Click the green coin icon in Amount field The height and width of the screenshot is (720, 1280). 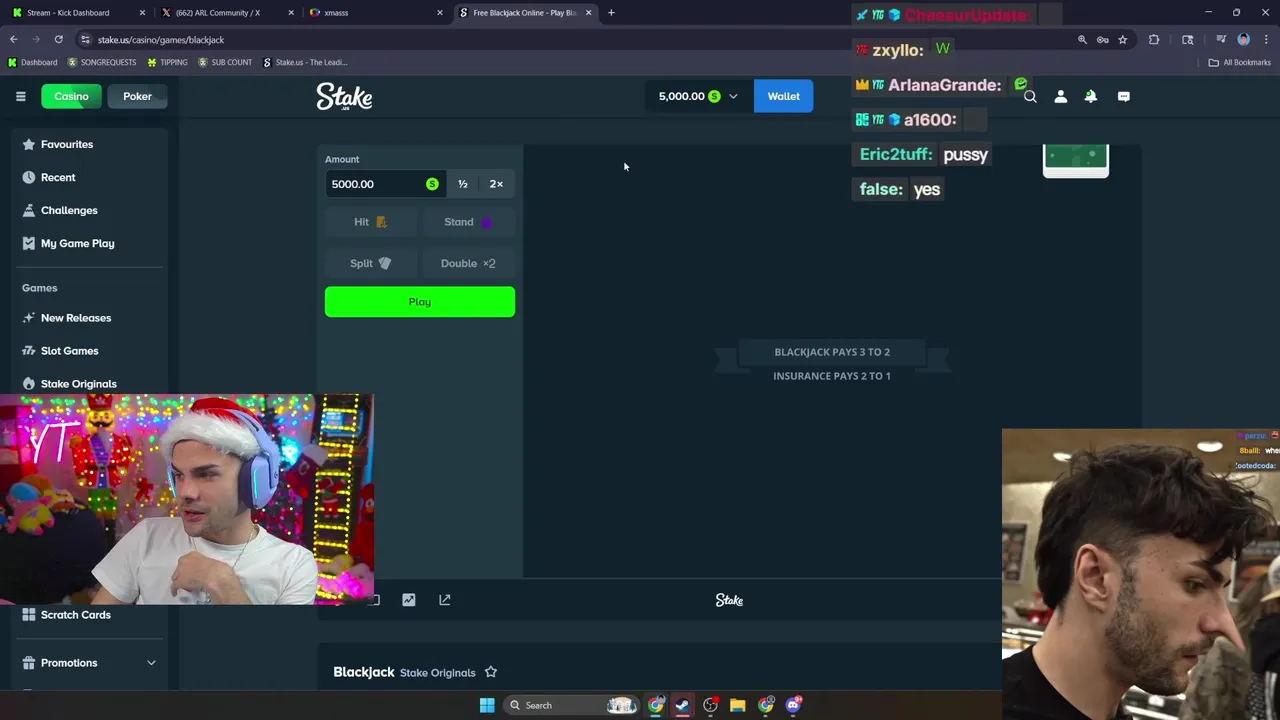point(432,184)
